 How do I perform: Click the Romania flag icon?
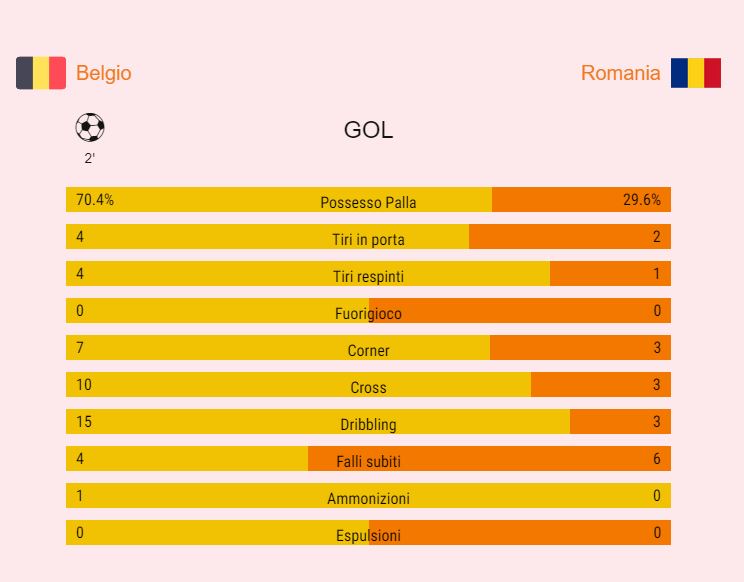[695, 73]
